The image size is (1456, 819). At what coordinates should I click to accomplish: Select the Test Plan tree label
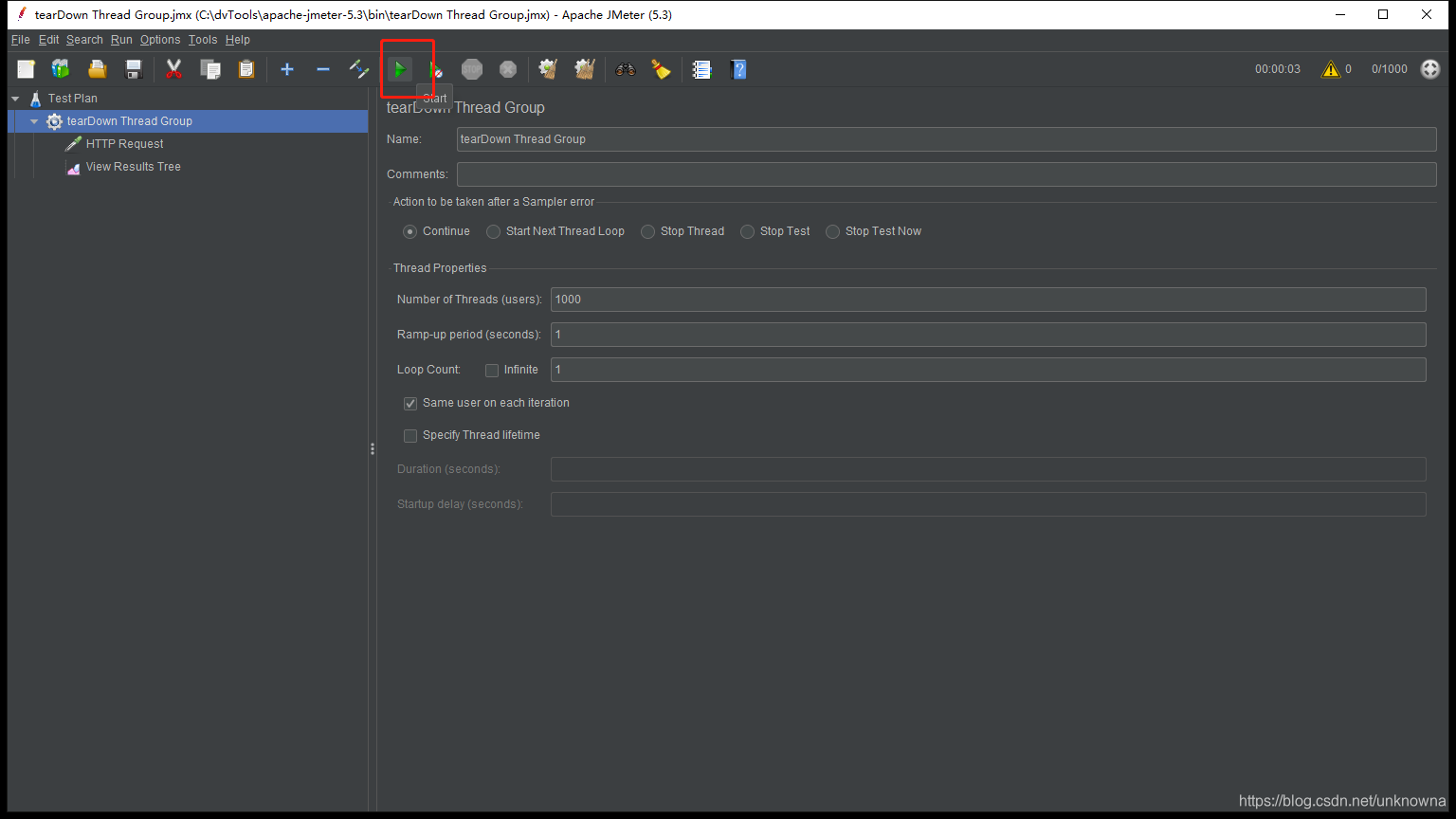coord(73,99)
